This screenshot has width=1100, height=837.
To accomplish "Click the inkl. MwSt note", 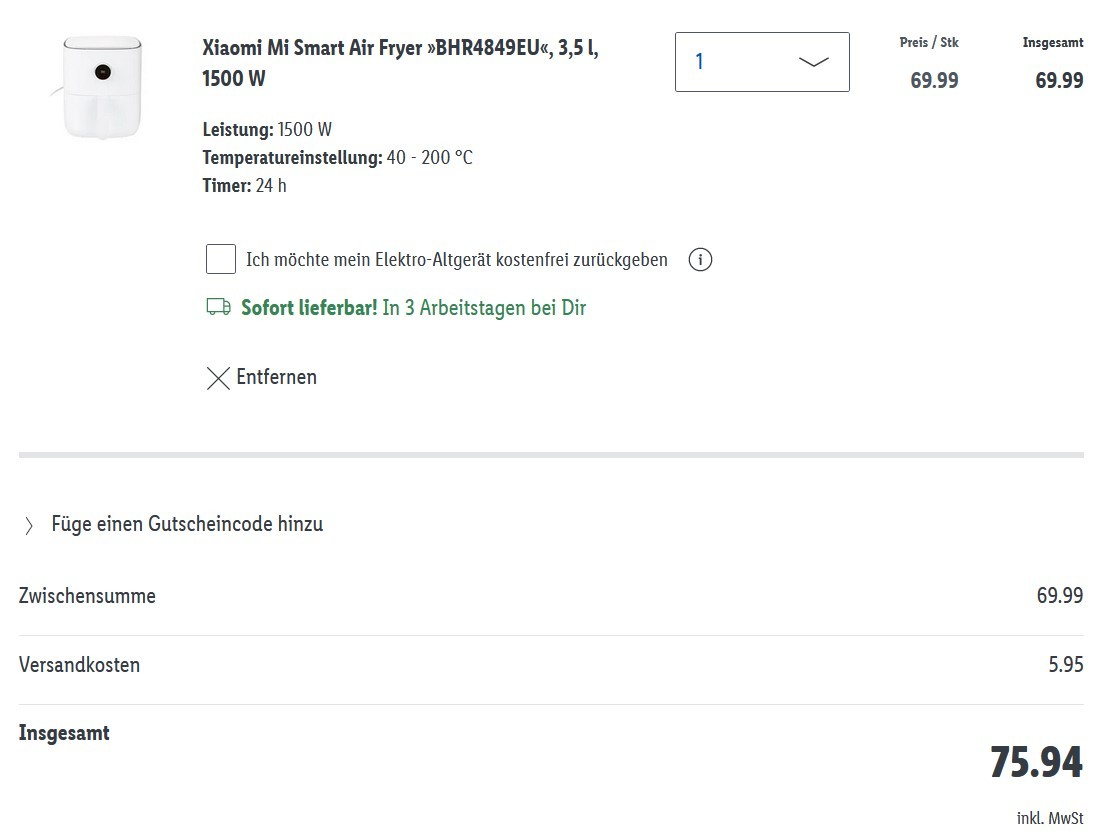I will point(1049,818).
